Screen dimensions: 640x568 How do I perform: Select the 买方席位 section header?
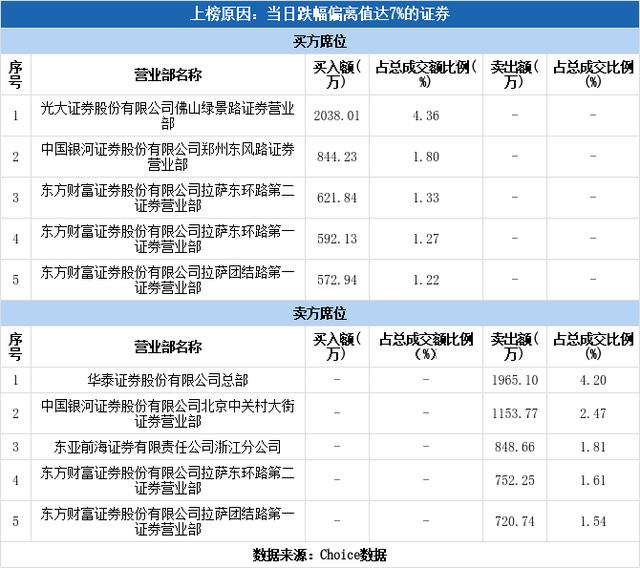click(320, 41)
